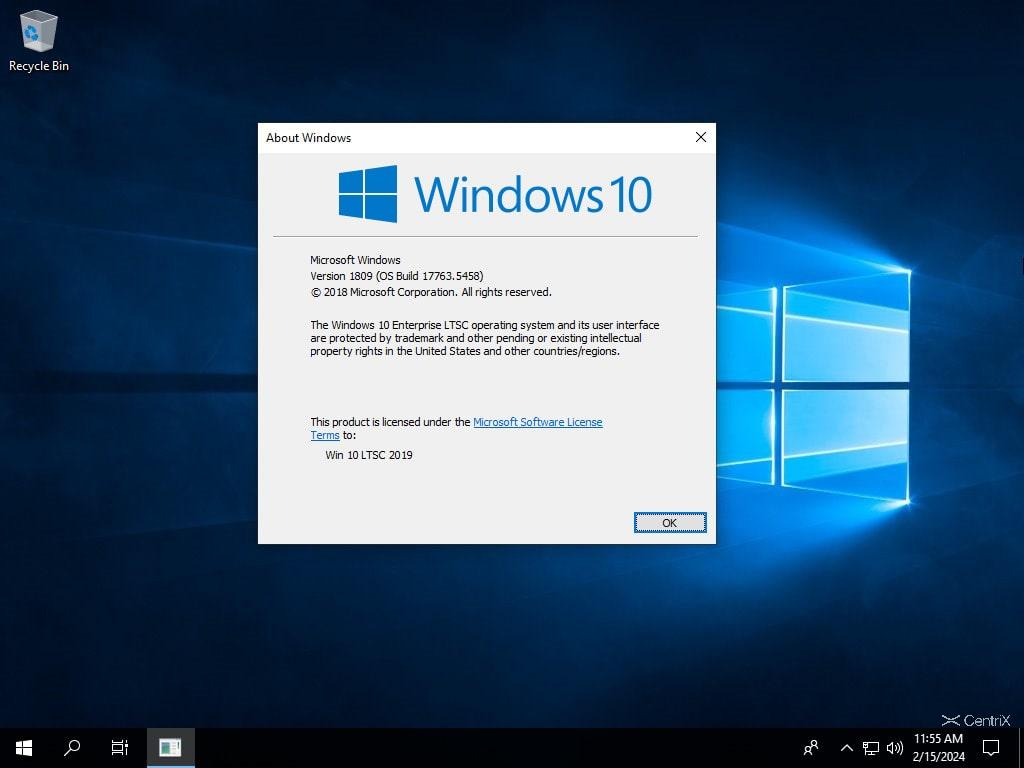
Task: Open the Microsoft Software License Terms link
Action: click(537, 422)
